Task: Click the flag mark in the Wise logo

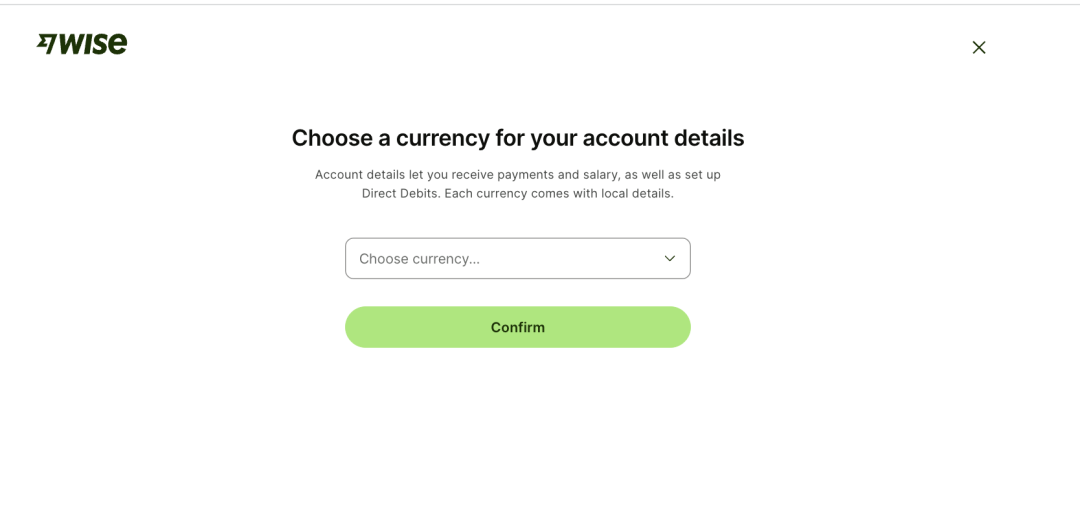Action: (46, 44)
